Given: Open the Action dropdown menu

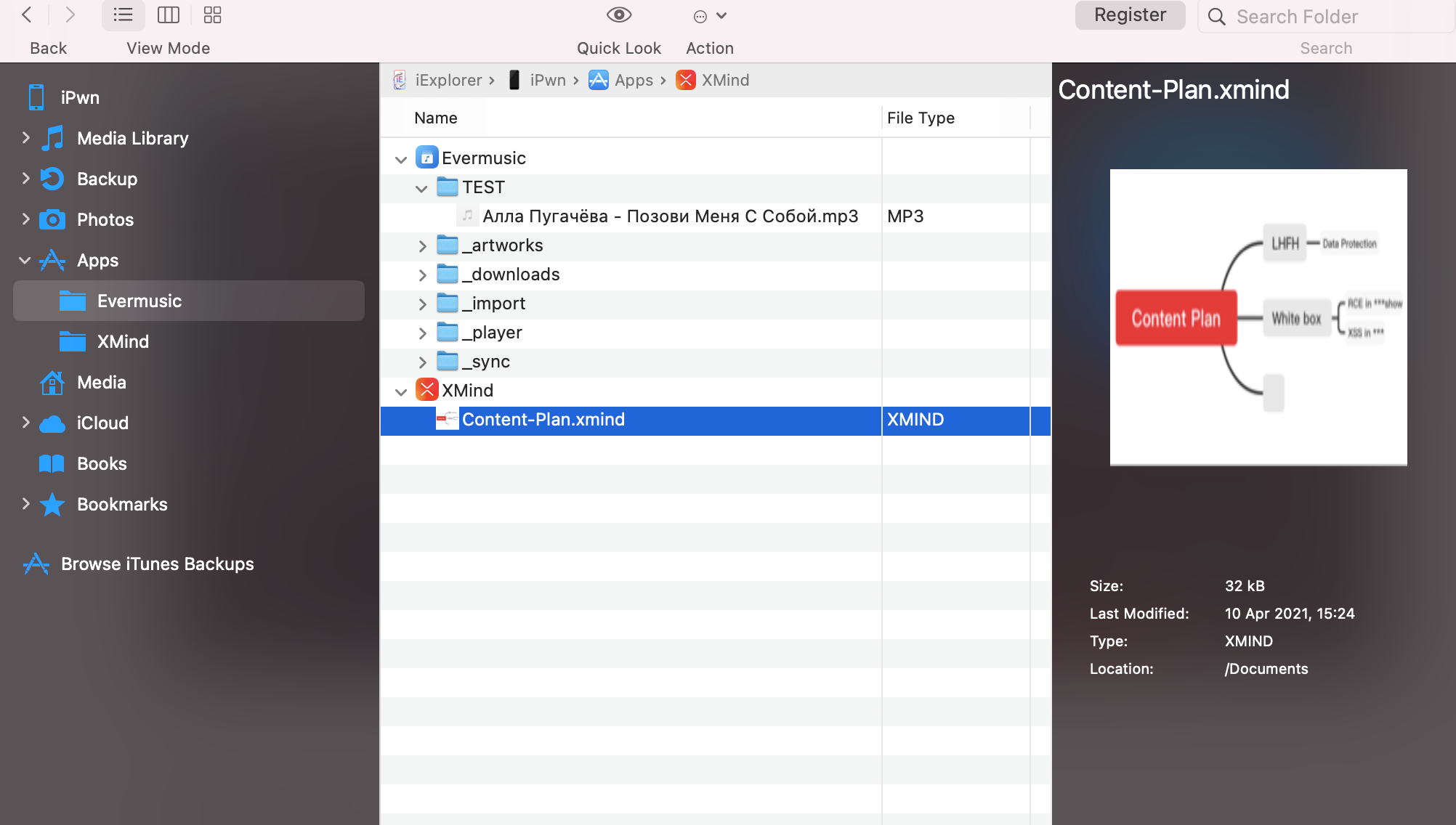Looking at the screenshot, I should click(710, 16).
